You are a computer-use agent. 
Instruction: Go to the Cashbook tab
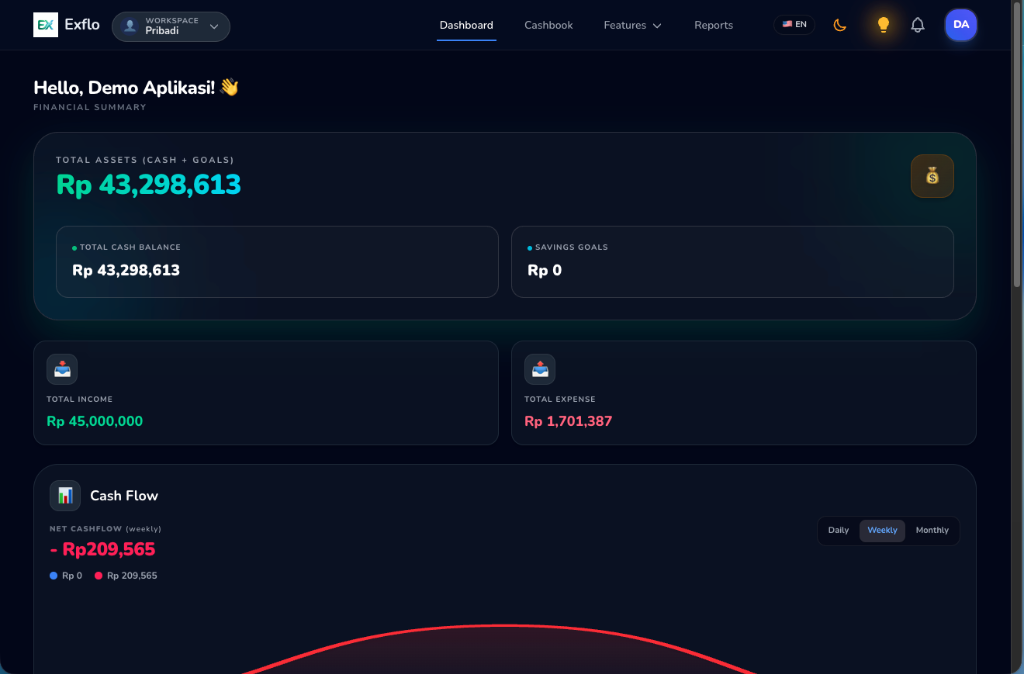(549, 25)
